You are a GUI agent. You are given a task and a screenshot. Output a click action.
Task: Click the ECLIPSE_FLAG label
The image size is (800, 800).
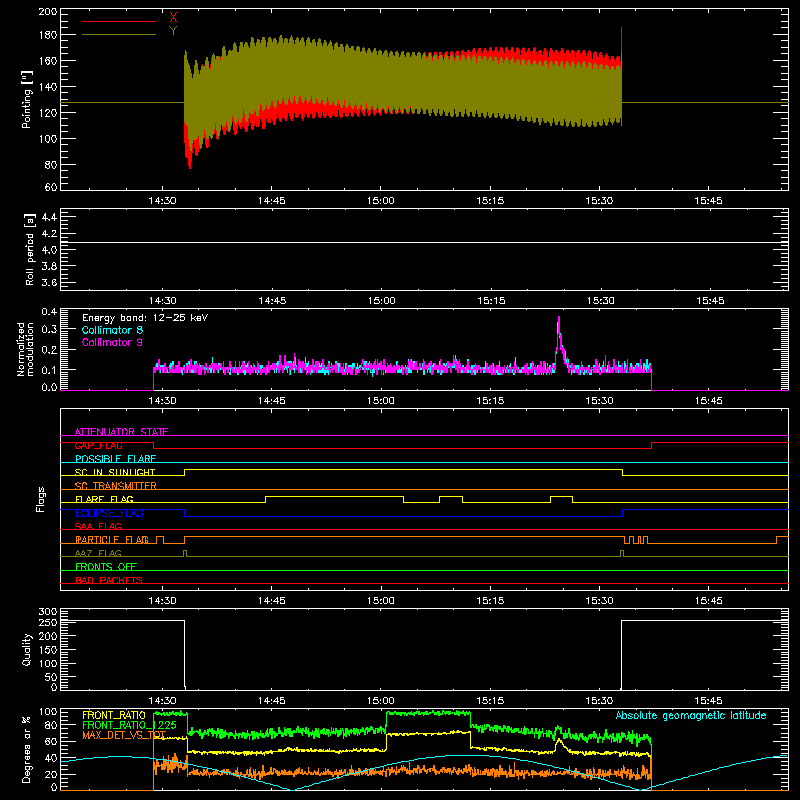pos(109,513)
